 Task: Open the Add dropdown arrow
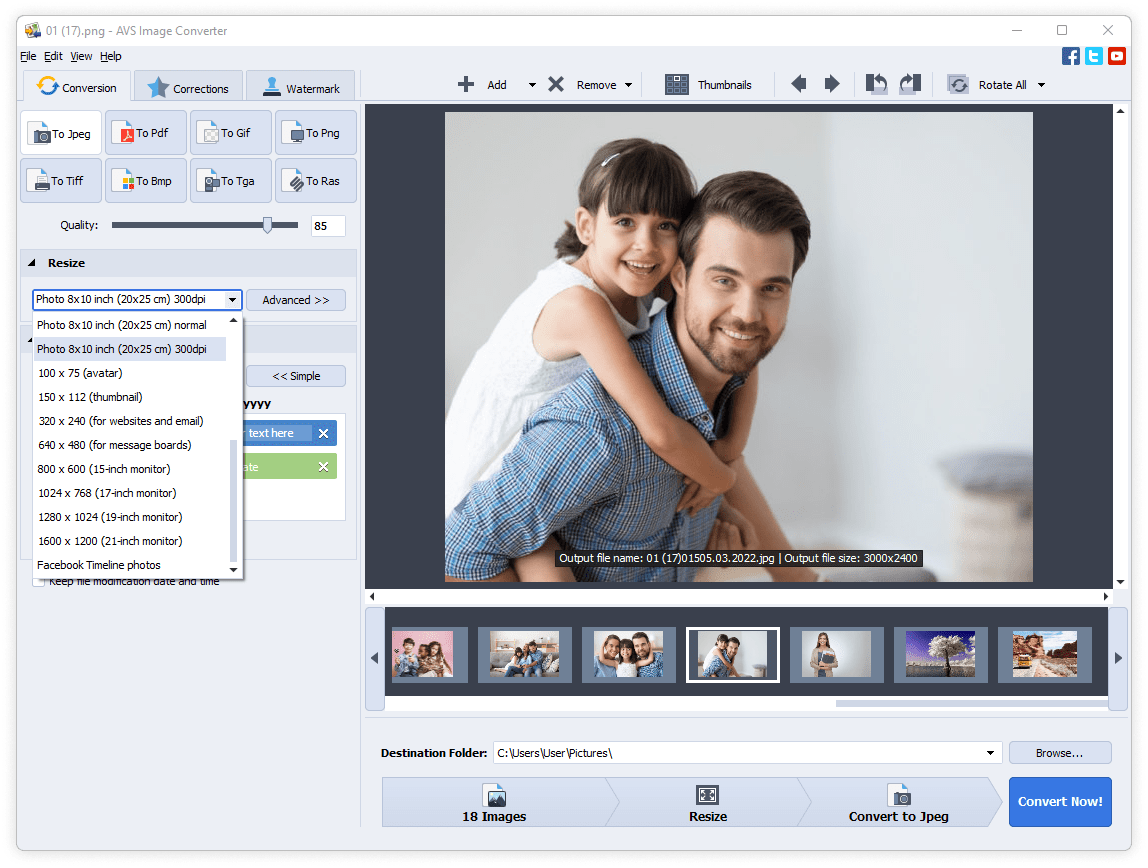point(532,85)
